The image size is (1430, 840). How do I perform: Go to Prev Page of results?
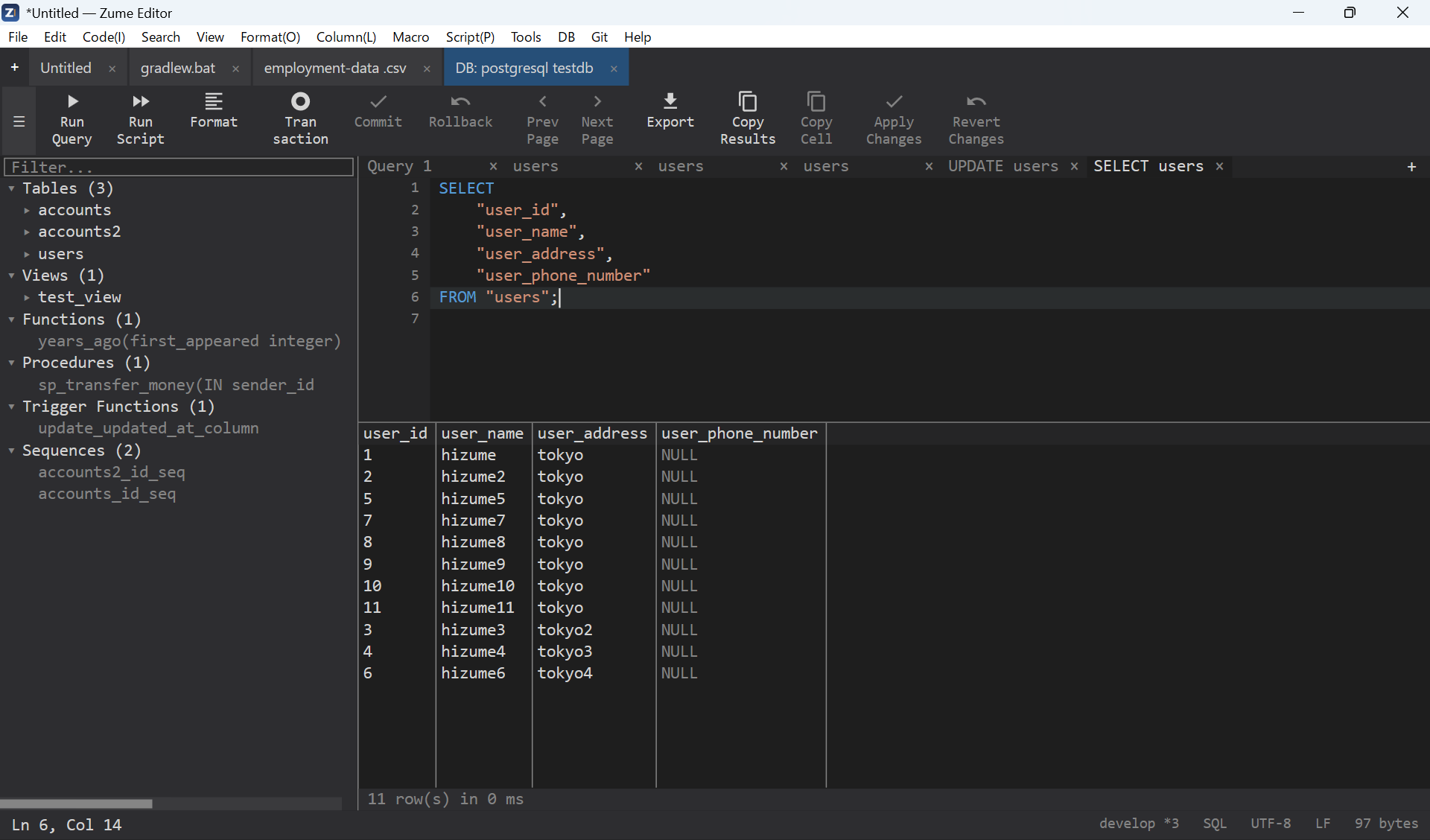coord(542,101)
